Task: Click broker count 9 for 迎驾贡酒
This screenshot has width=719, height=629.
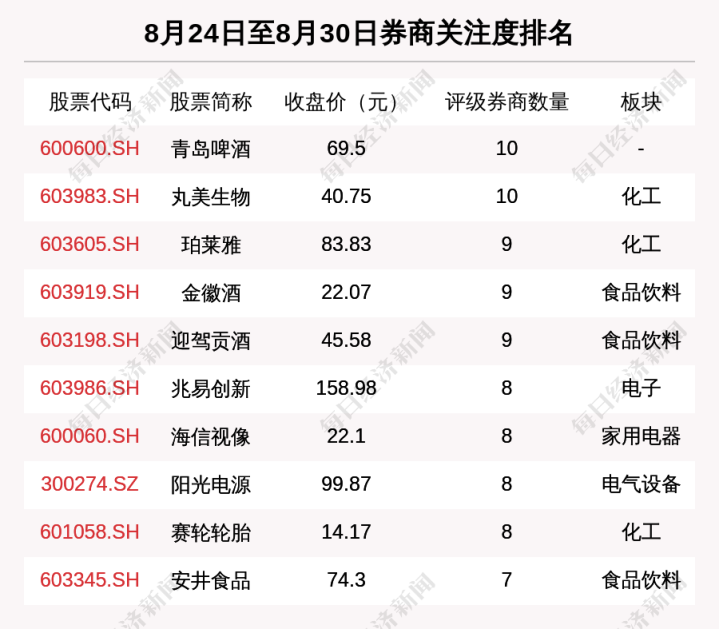Action: 507,340
